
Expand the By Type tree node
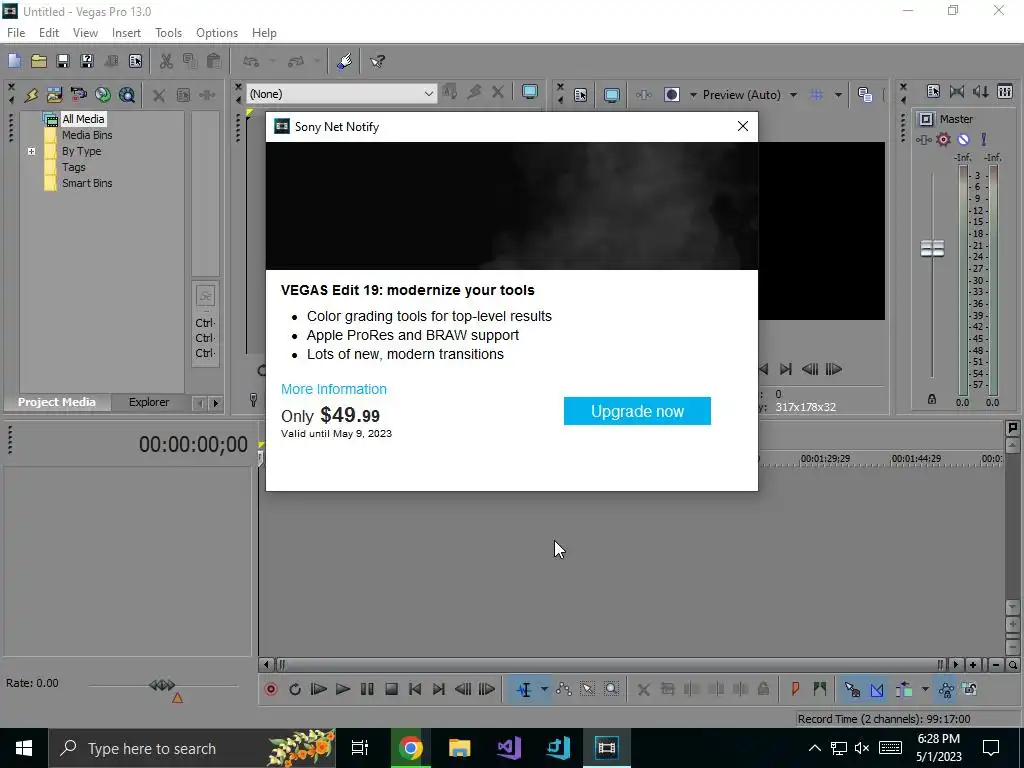pyautogui.click(x=31, y=152)
